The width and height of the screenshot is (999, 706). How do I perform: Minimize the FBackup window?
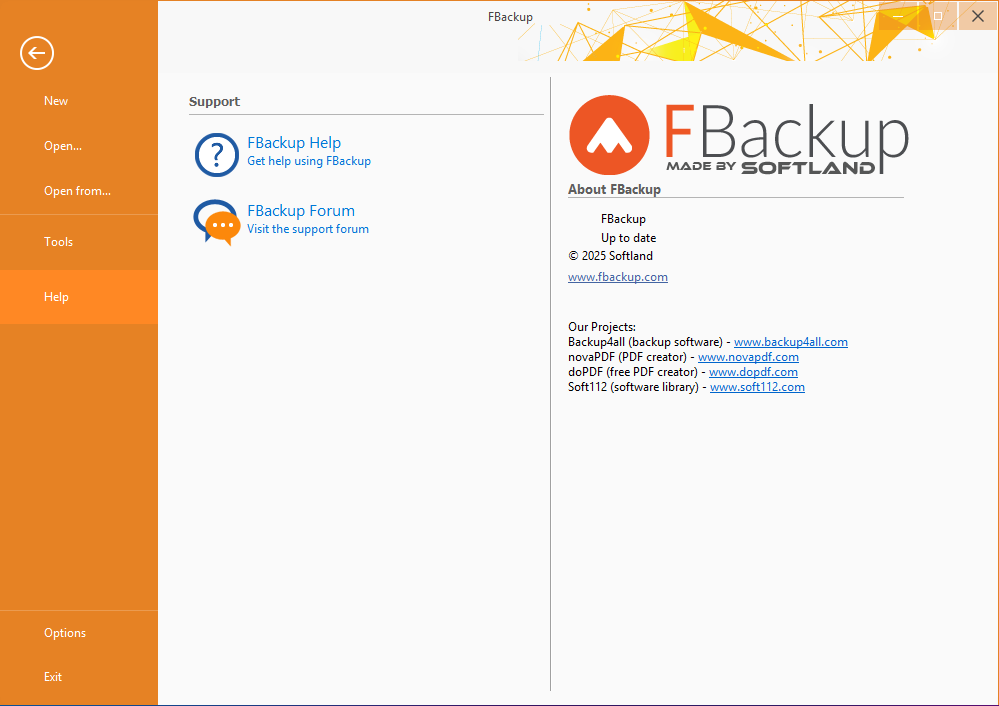pyautogui.click(x=898, y=16)
